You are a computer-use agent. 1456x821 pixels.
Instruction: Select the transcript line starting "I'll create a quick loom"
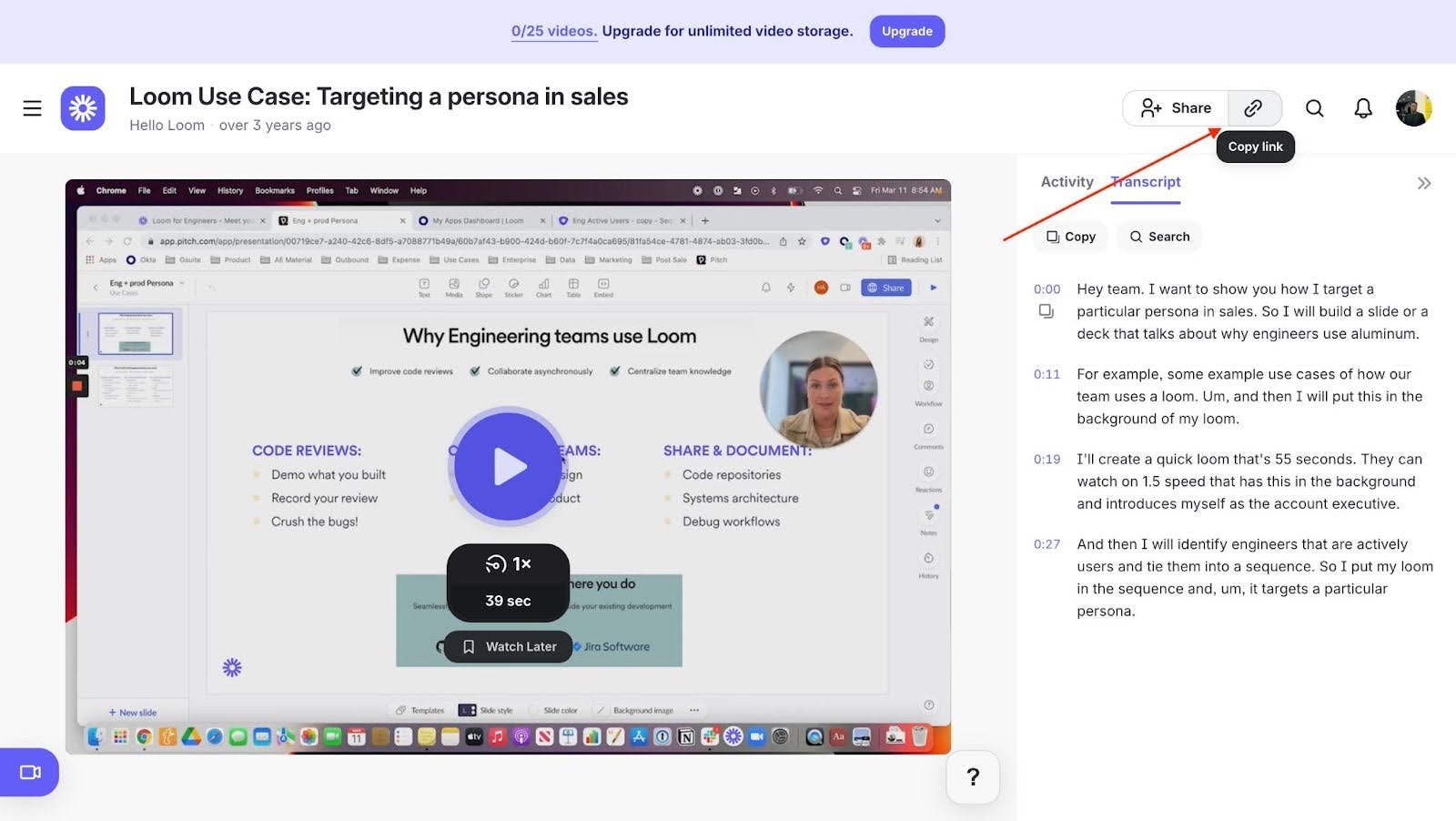coord(1249,481)
